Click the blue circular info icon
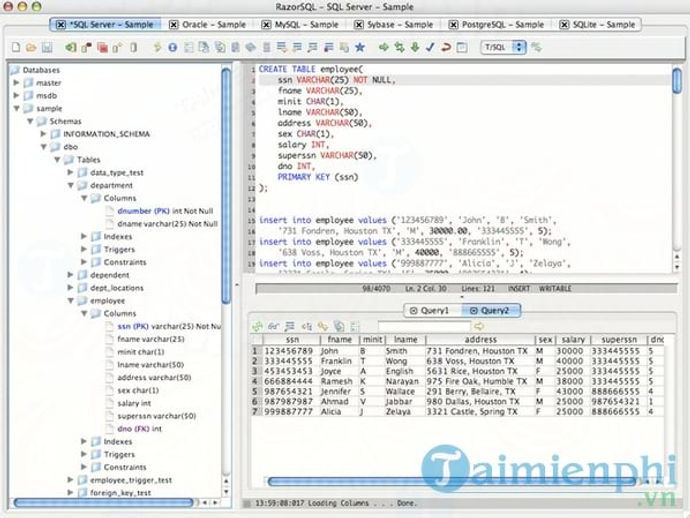The height and width of the screenshot is (518, 690). tap(172, 47)
